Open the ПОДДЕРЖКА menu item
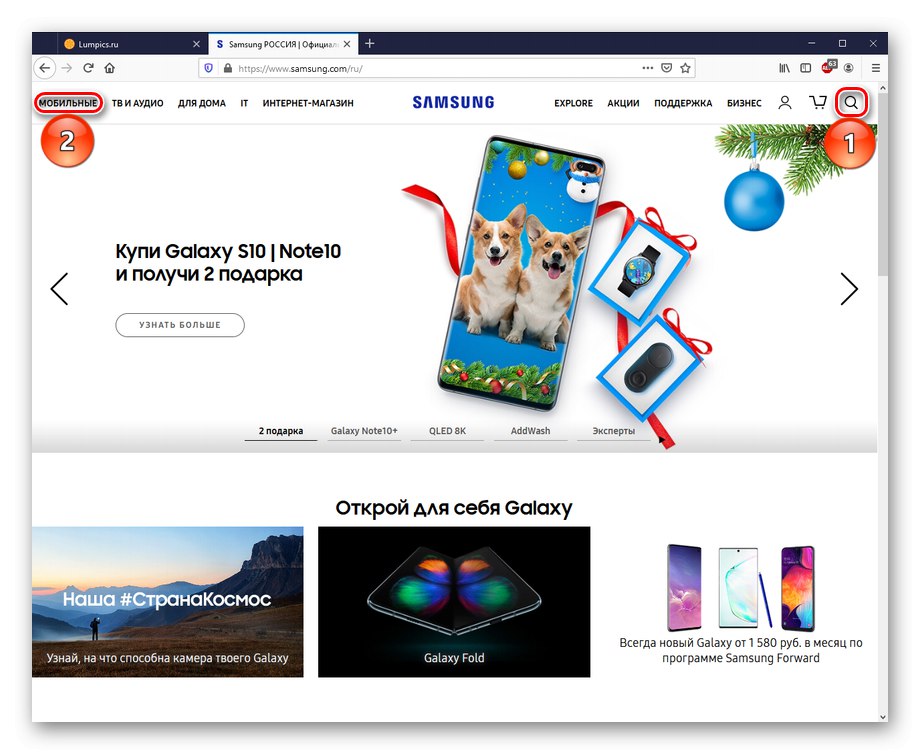920x754 pixels. 683,103
